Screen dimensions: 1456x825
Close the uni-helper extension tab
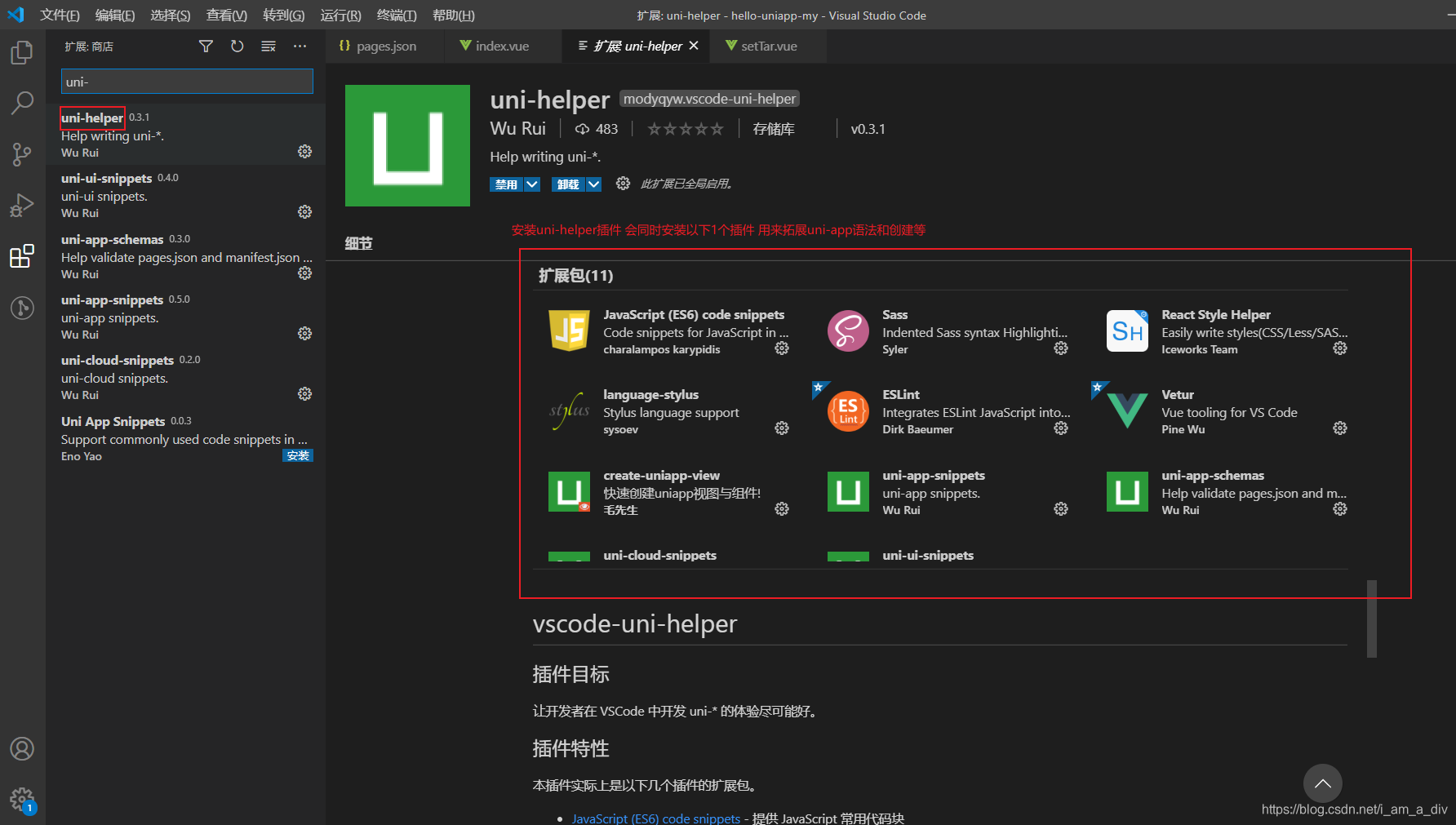pyautogui.click(x=694, y=46)
